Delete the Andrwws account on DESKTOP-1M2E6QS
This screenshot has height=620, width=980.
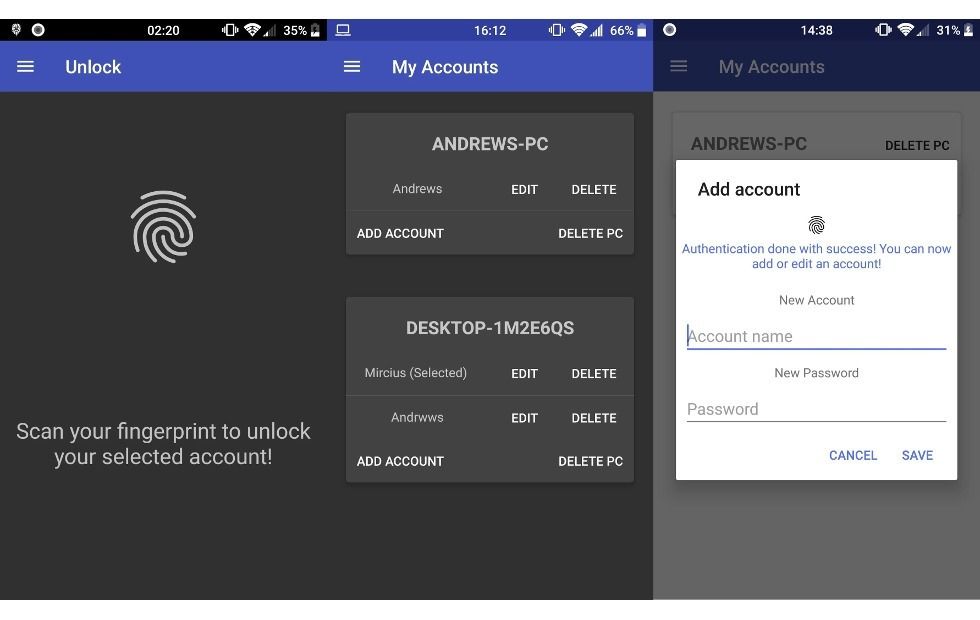click(x=593, y=417)
